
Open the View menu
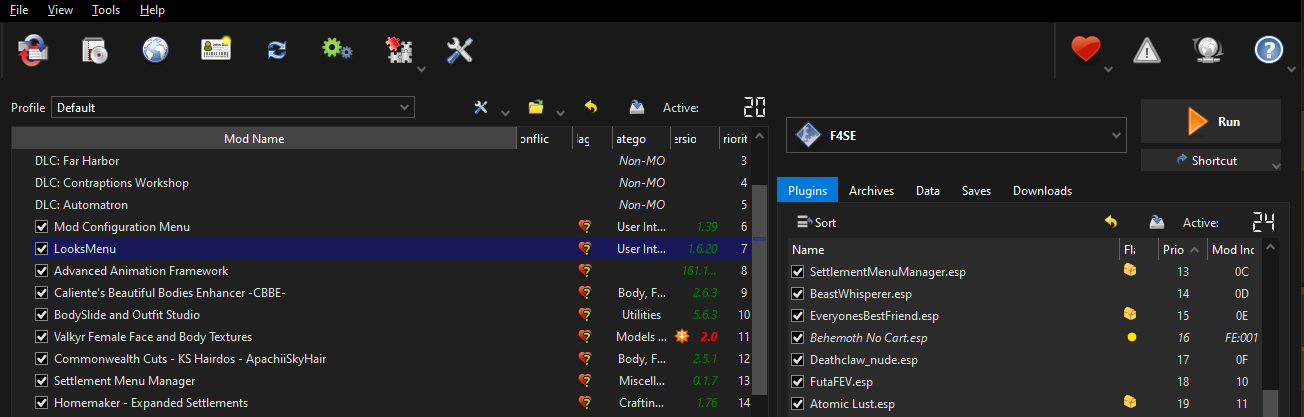click(60, 10)
